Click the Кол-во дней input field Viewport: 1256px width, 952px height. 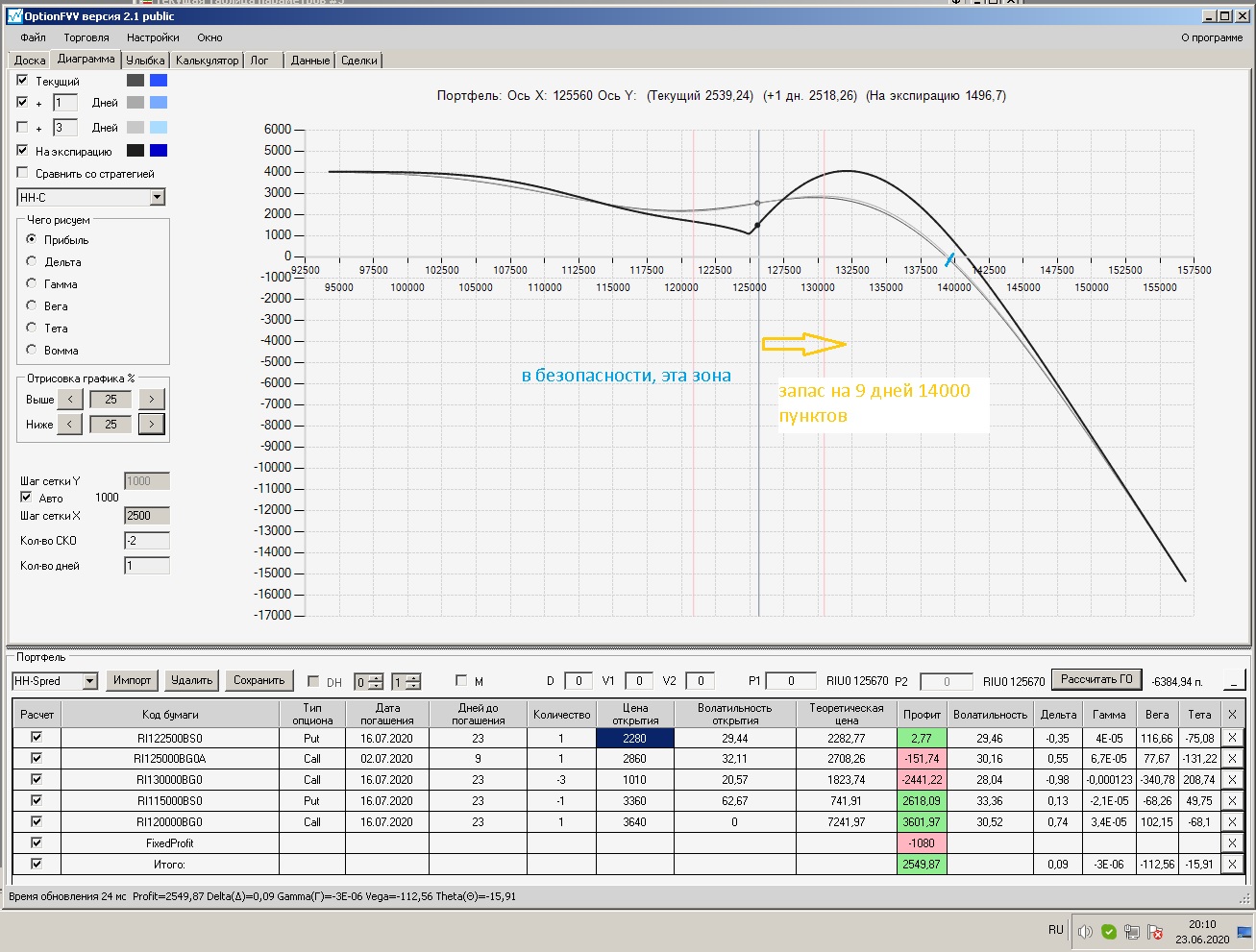[x=147, y=566]
